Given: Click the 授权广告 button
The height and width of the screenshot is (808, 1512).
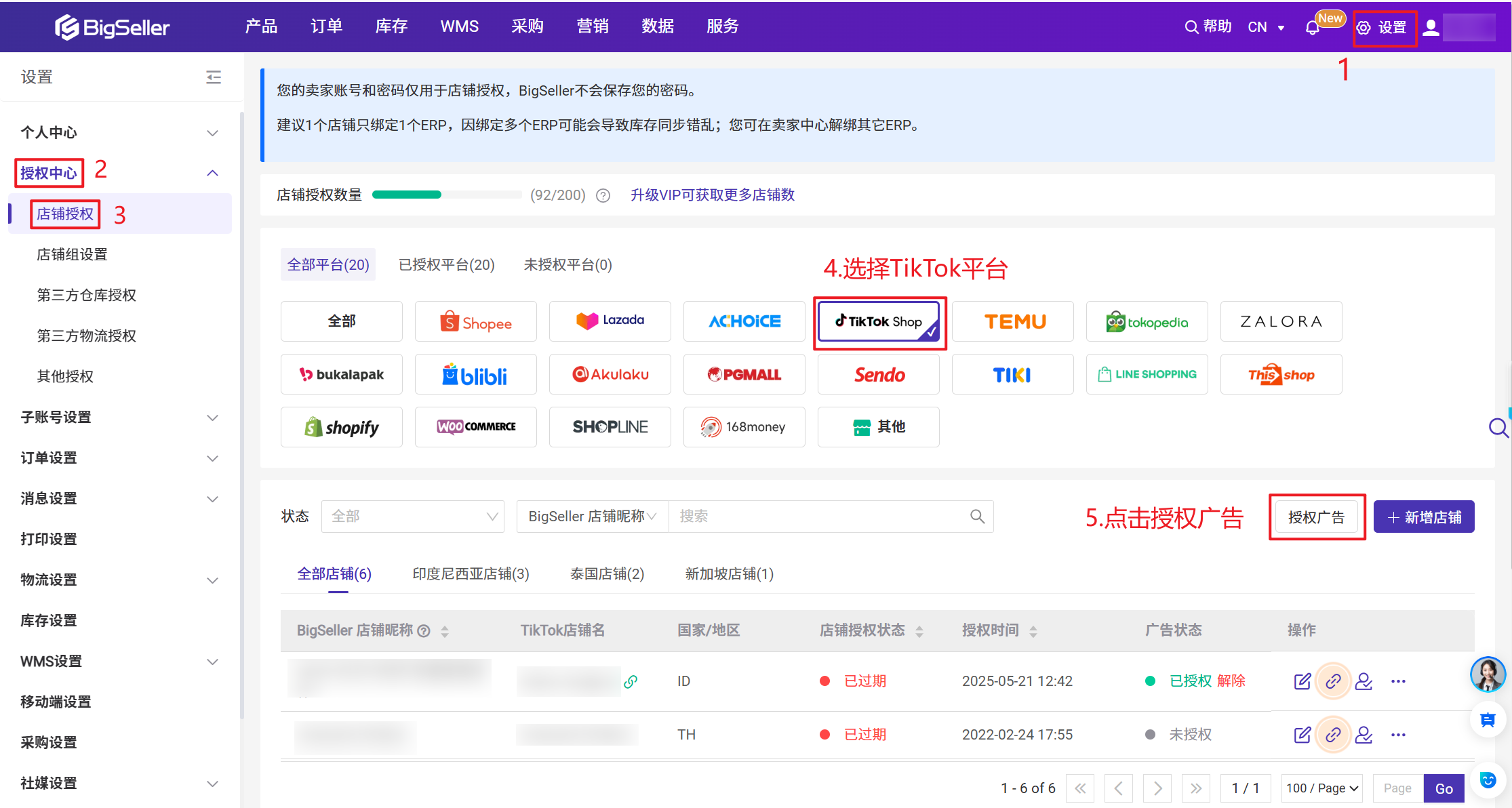Looking at the screenshot, I should point(1316,518).
